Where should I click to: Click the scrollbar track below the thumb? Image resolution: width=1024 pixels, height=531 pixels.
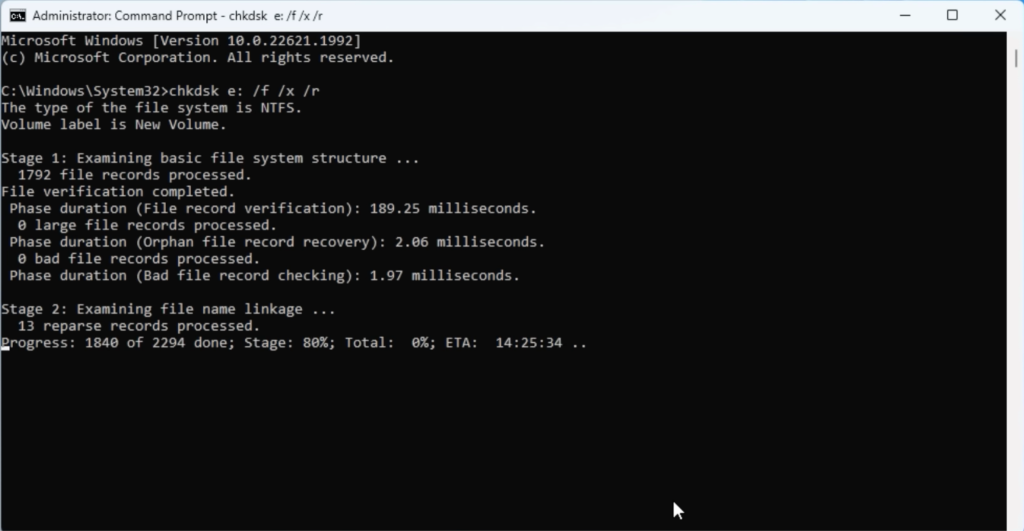[1016, 294]
